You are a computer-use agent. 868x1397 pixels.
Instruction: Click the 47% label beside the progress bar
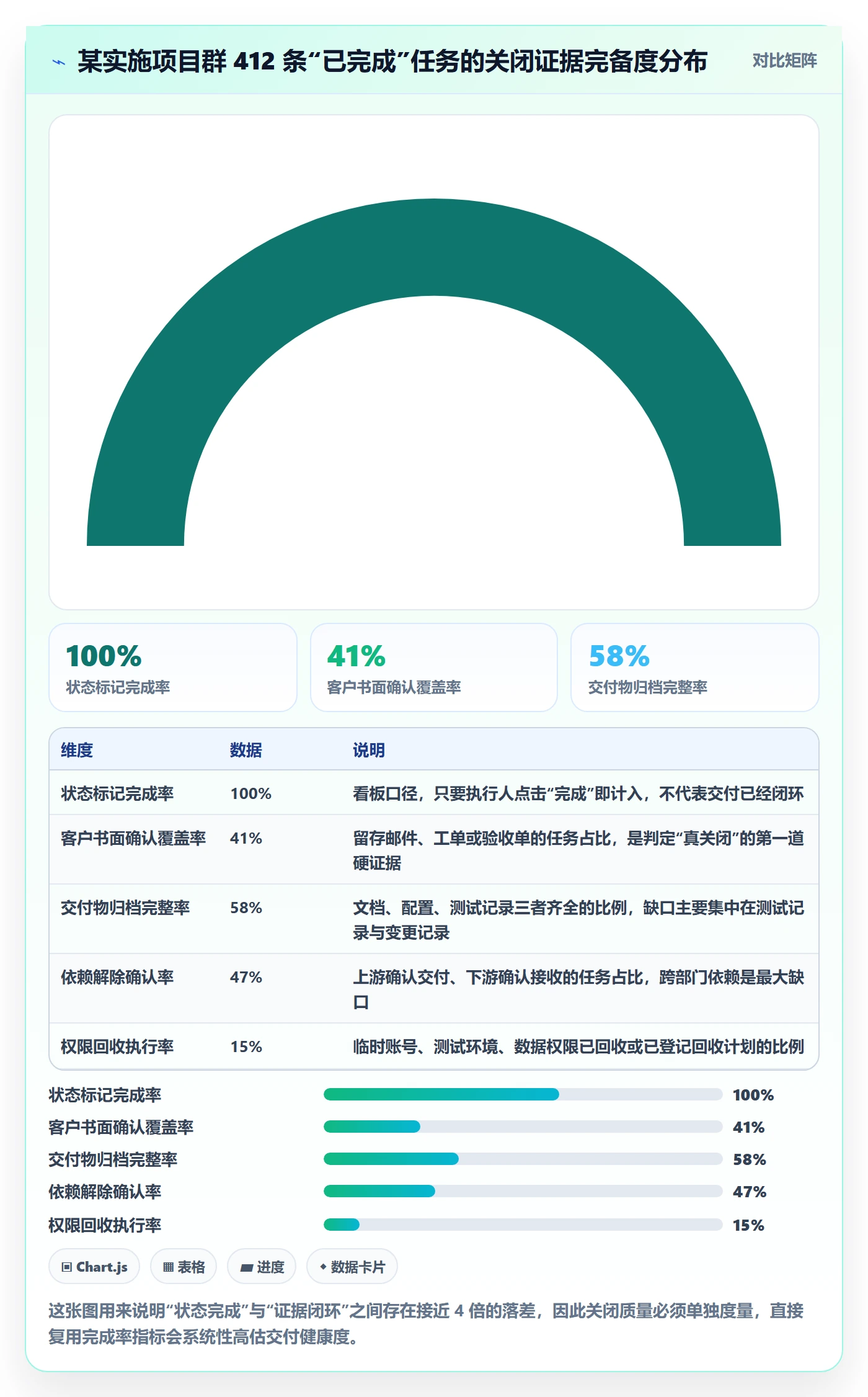pyautogui.click(x=750, y=1192)
